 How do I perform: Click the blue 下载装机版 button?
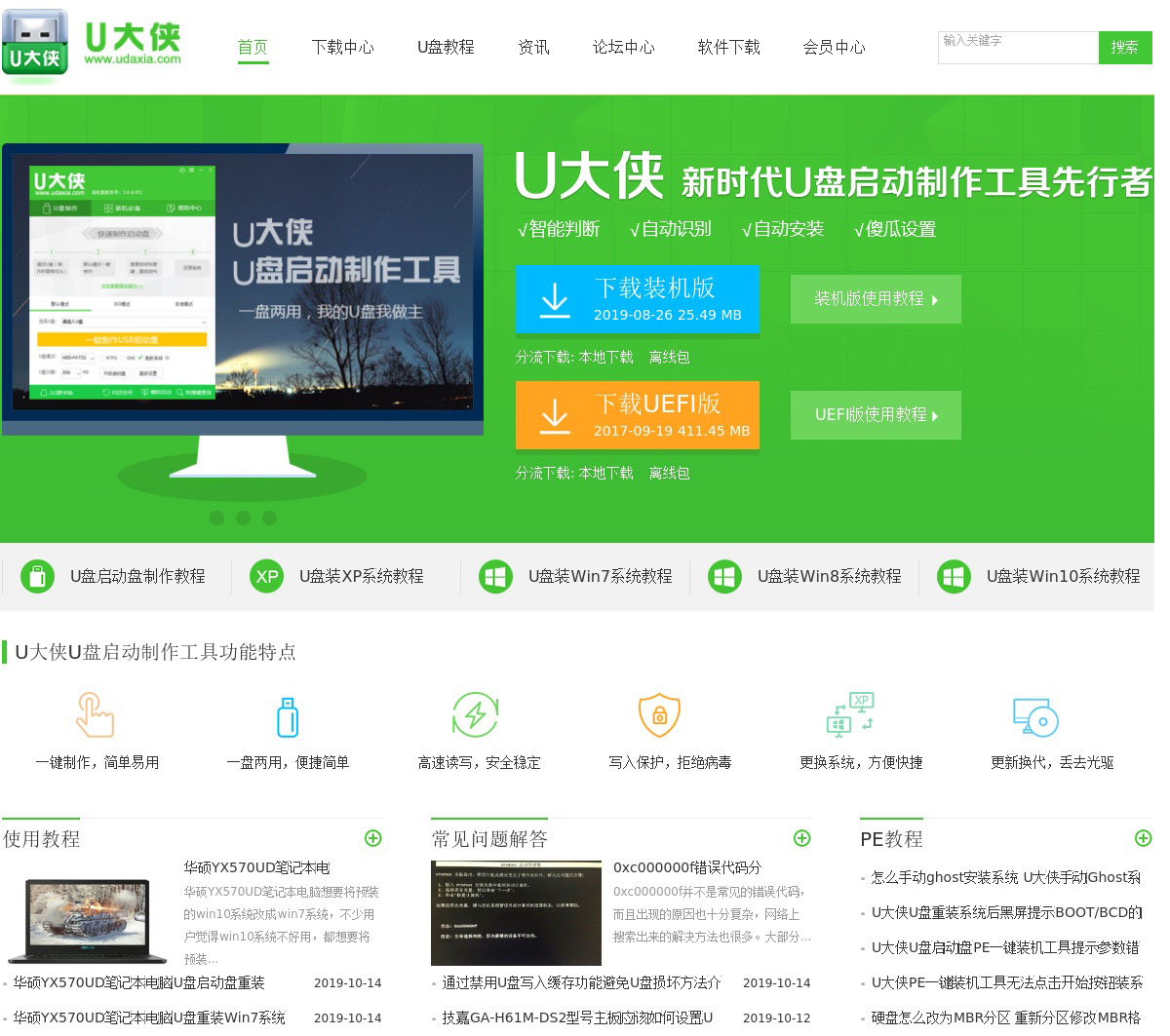click(638, 300)
